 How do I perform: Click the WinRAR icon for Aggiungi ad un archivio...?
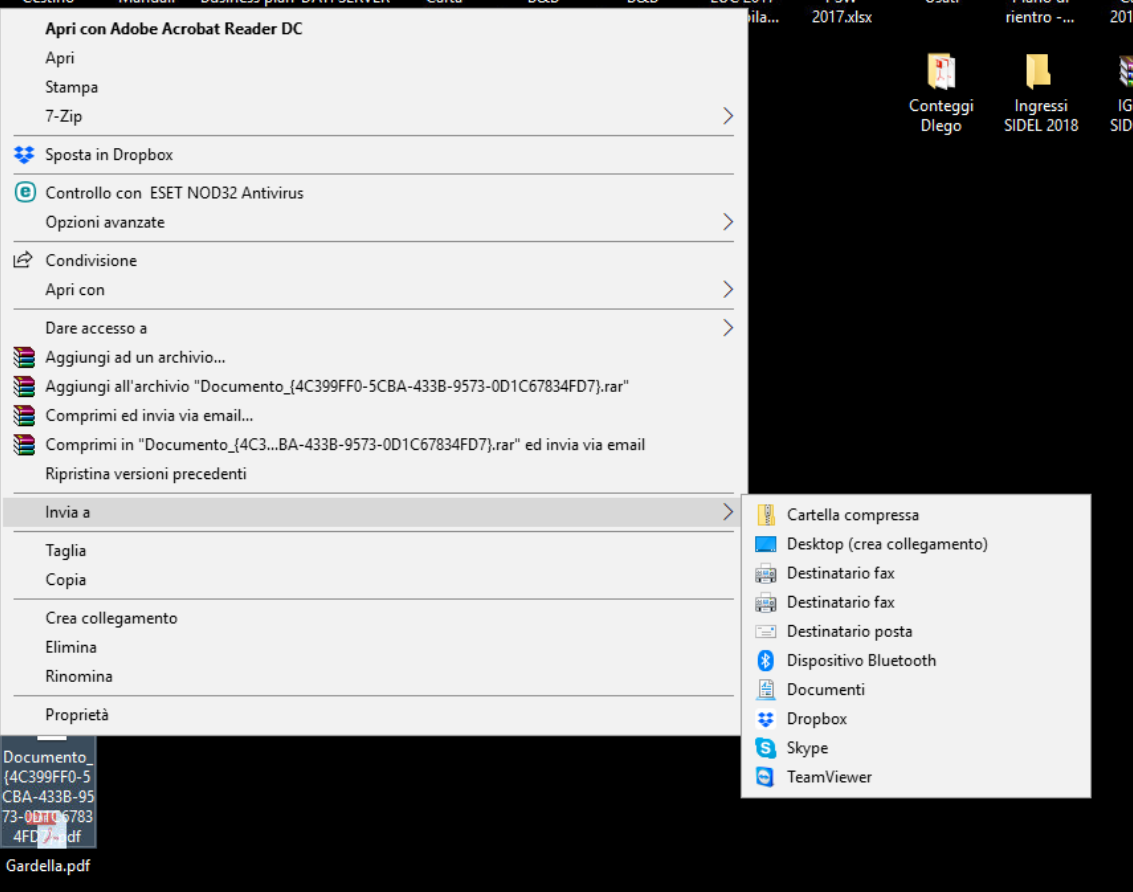[x=24, y=357]
